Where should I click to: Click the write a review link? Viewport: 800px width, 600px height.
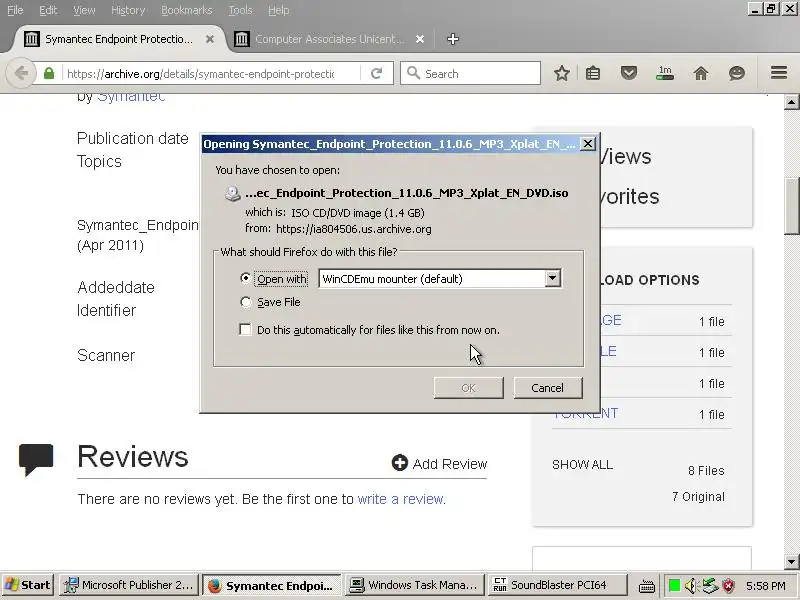[x=401, y=499]
